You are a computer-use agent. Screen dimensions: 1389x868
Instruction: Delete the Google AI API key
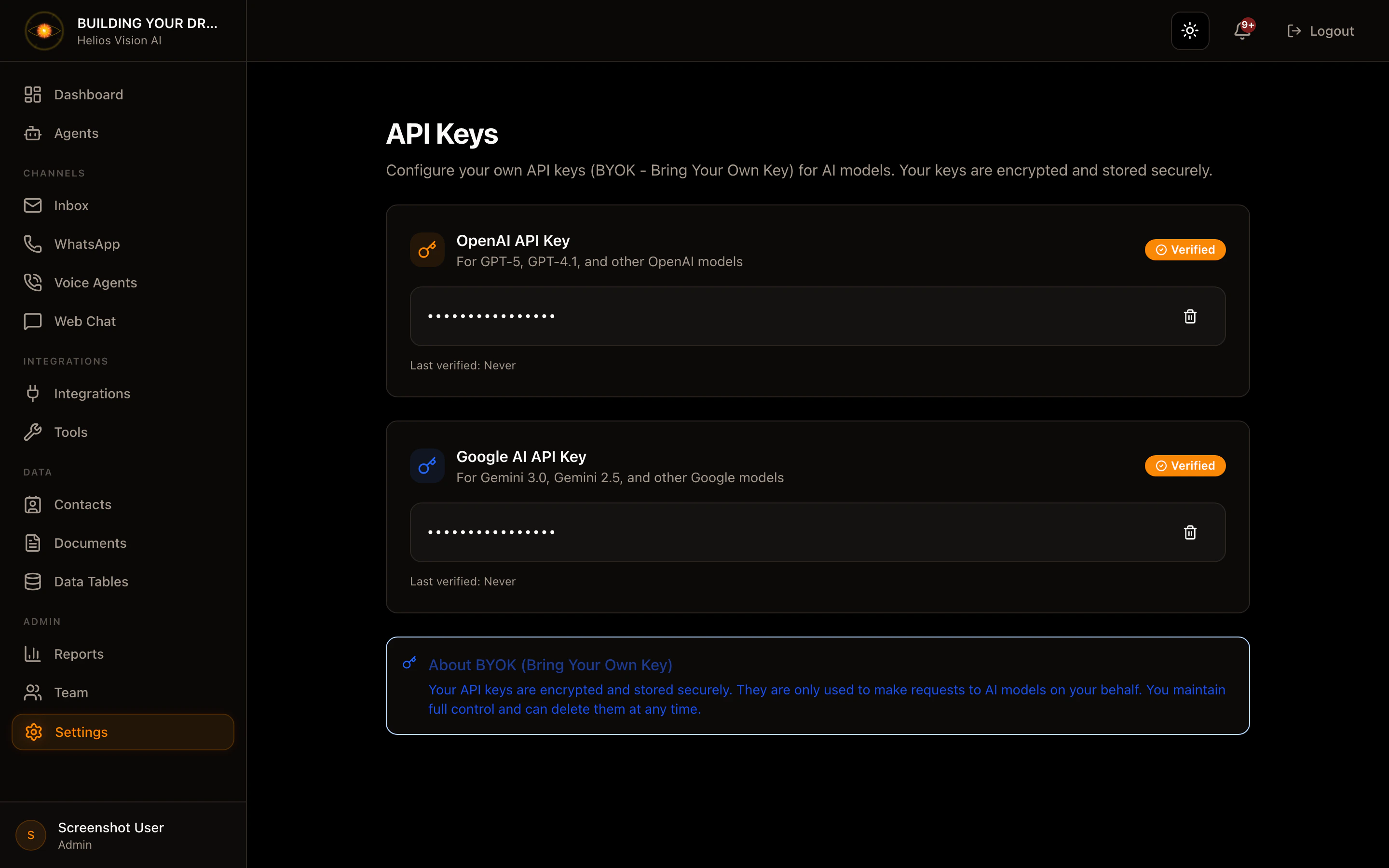pyautogui.click(x=1189, y=533)
